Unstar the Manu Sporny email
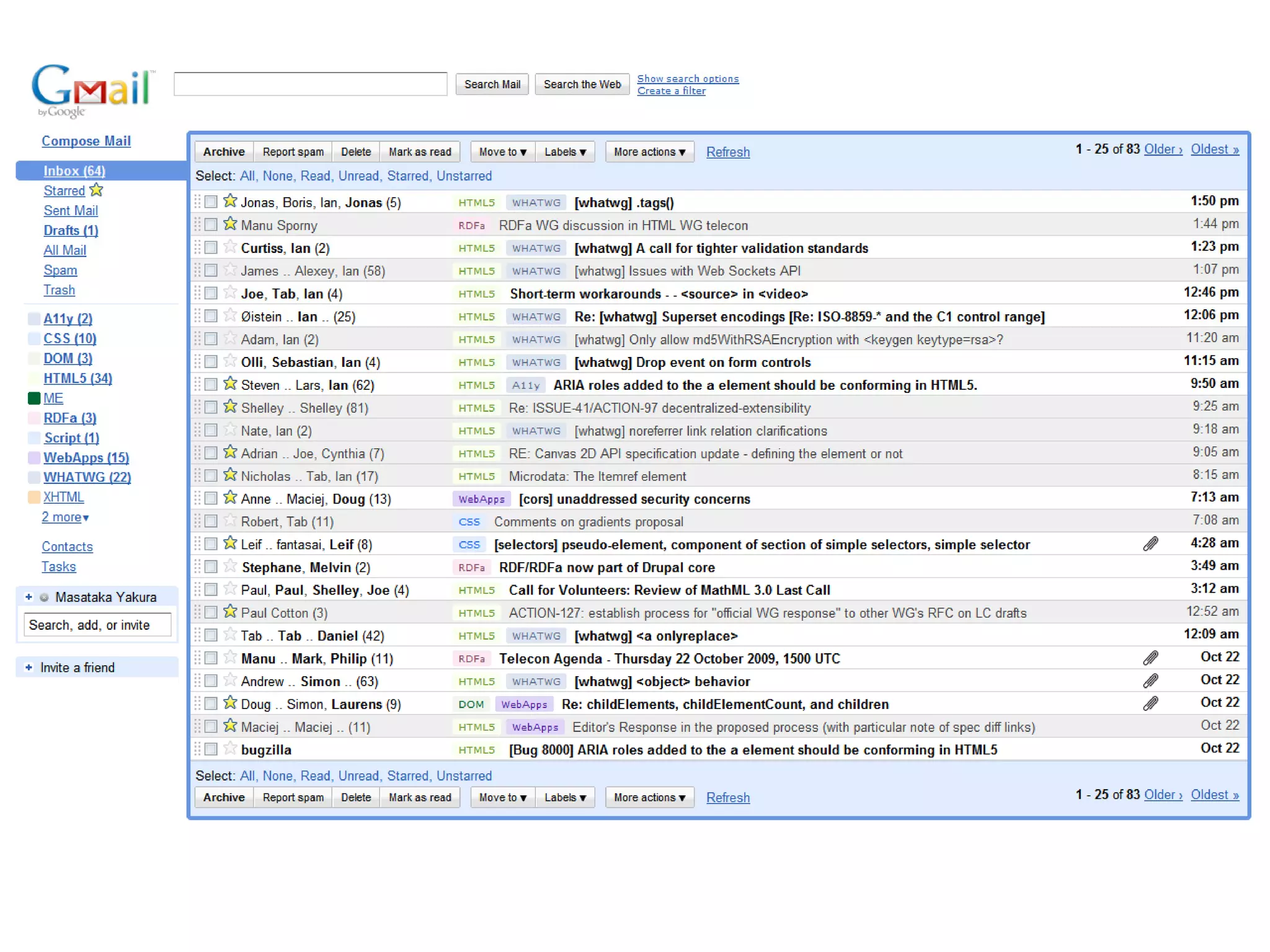 (x=230, y=224)
